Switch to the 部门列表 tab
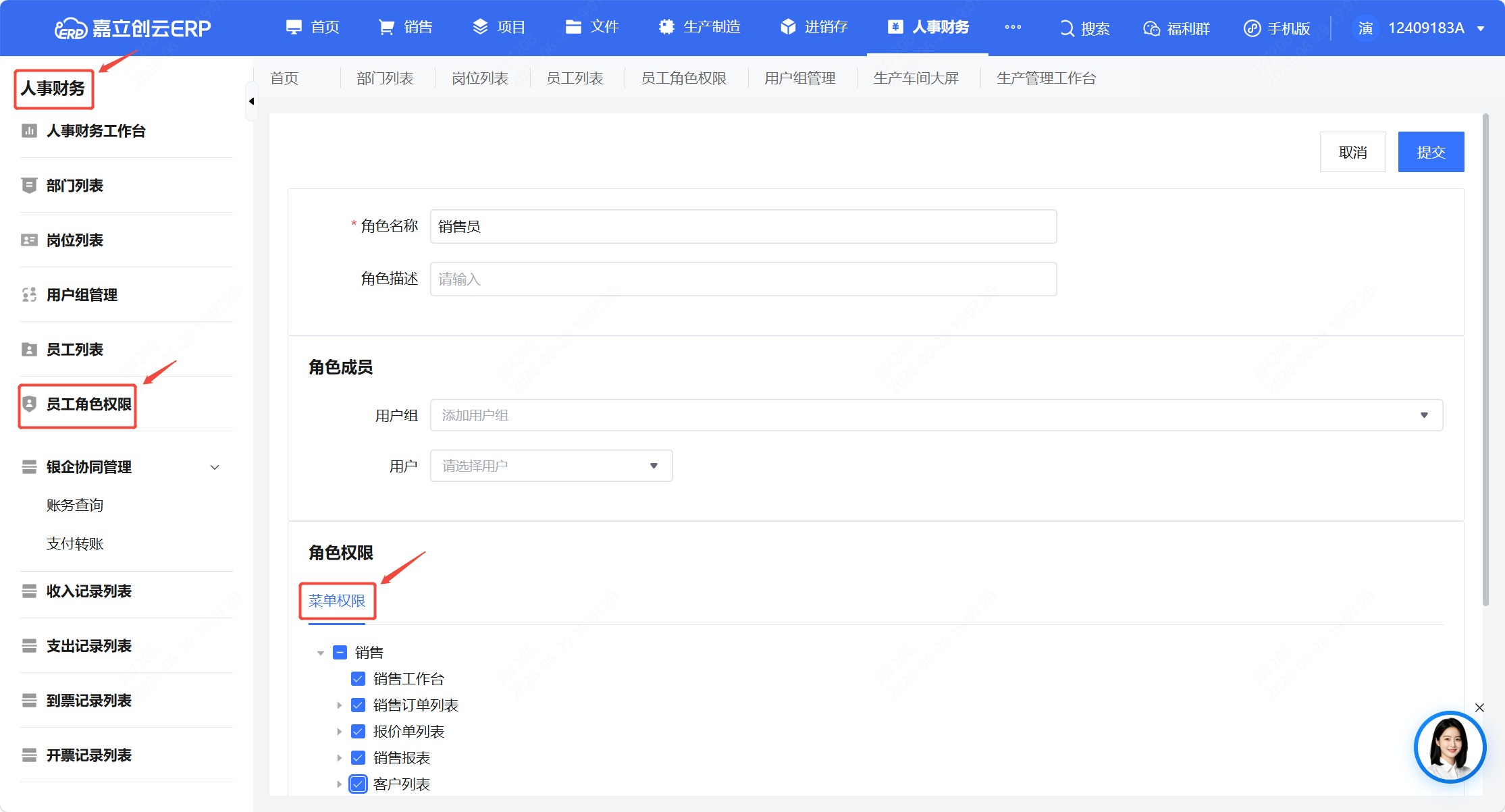This screenshot has height=812, width=1505. coord(386,78)
